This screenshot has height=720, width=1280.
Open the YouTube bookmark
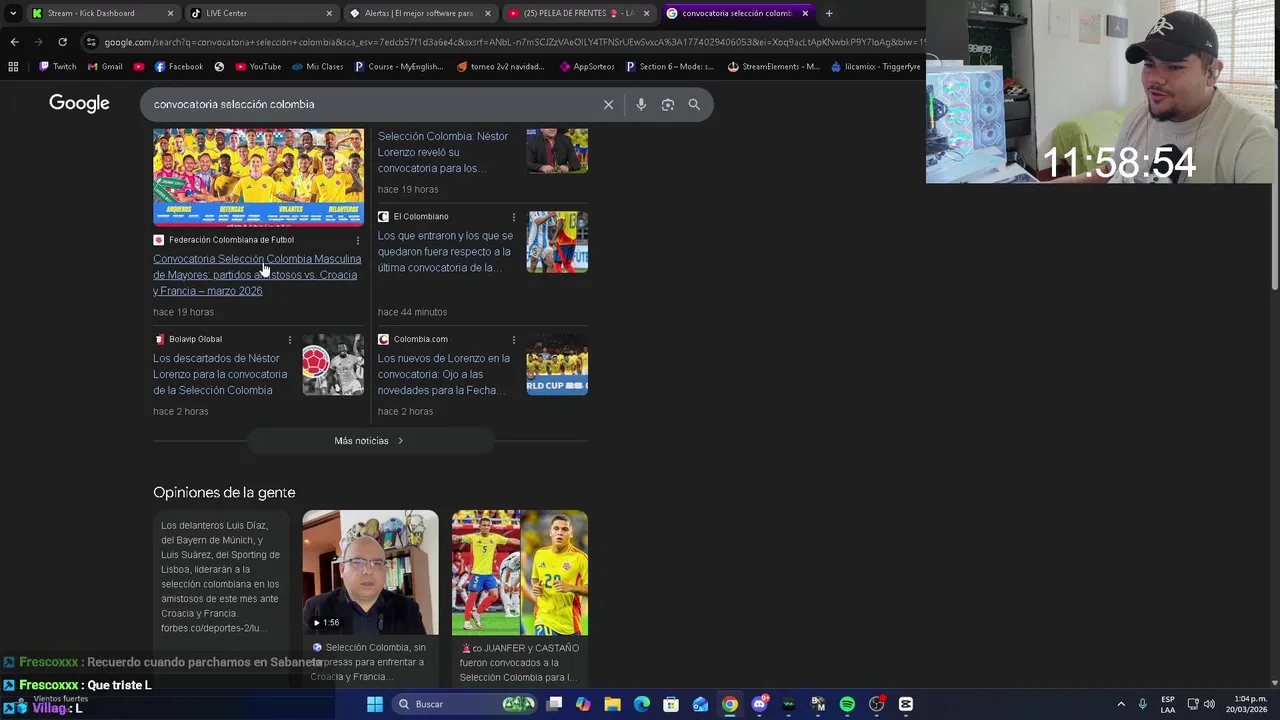[x=258, y=67]
